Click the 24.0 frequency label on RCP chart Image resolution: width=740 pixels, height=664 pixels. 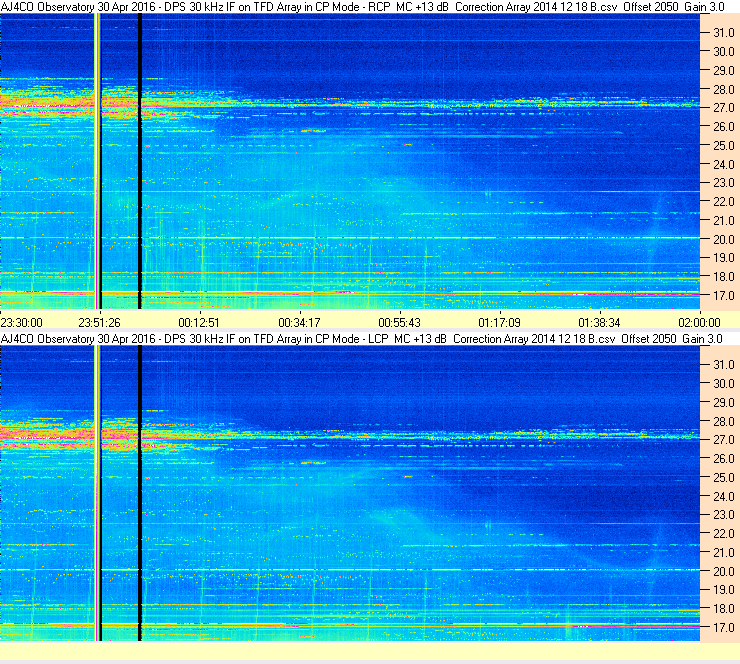(724, 164)
